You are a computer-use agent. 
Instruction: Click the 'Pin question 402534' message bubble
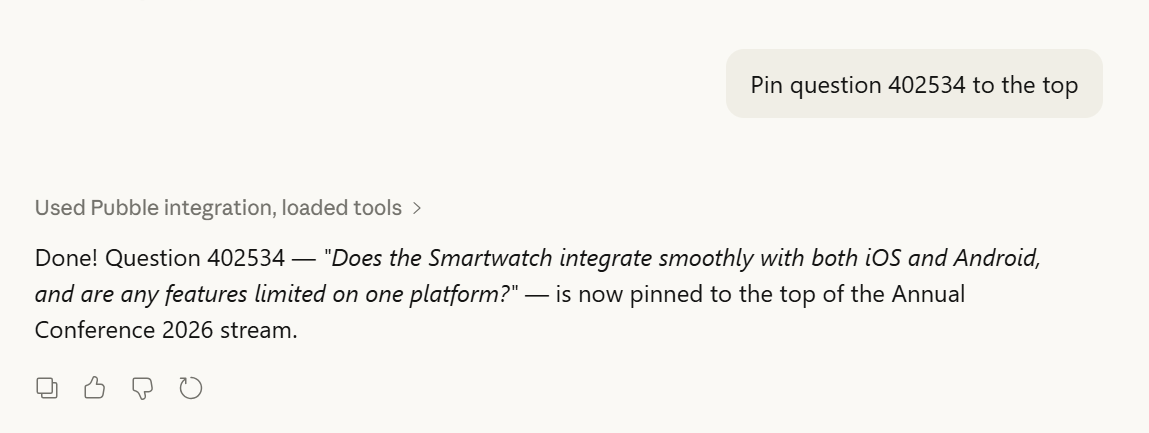(x=913, y=85)
